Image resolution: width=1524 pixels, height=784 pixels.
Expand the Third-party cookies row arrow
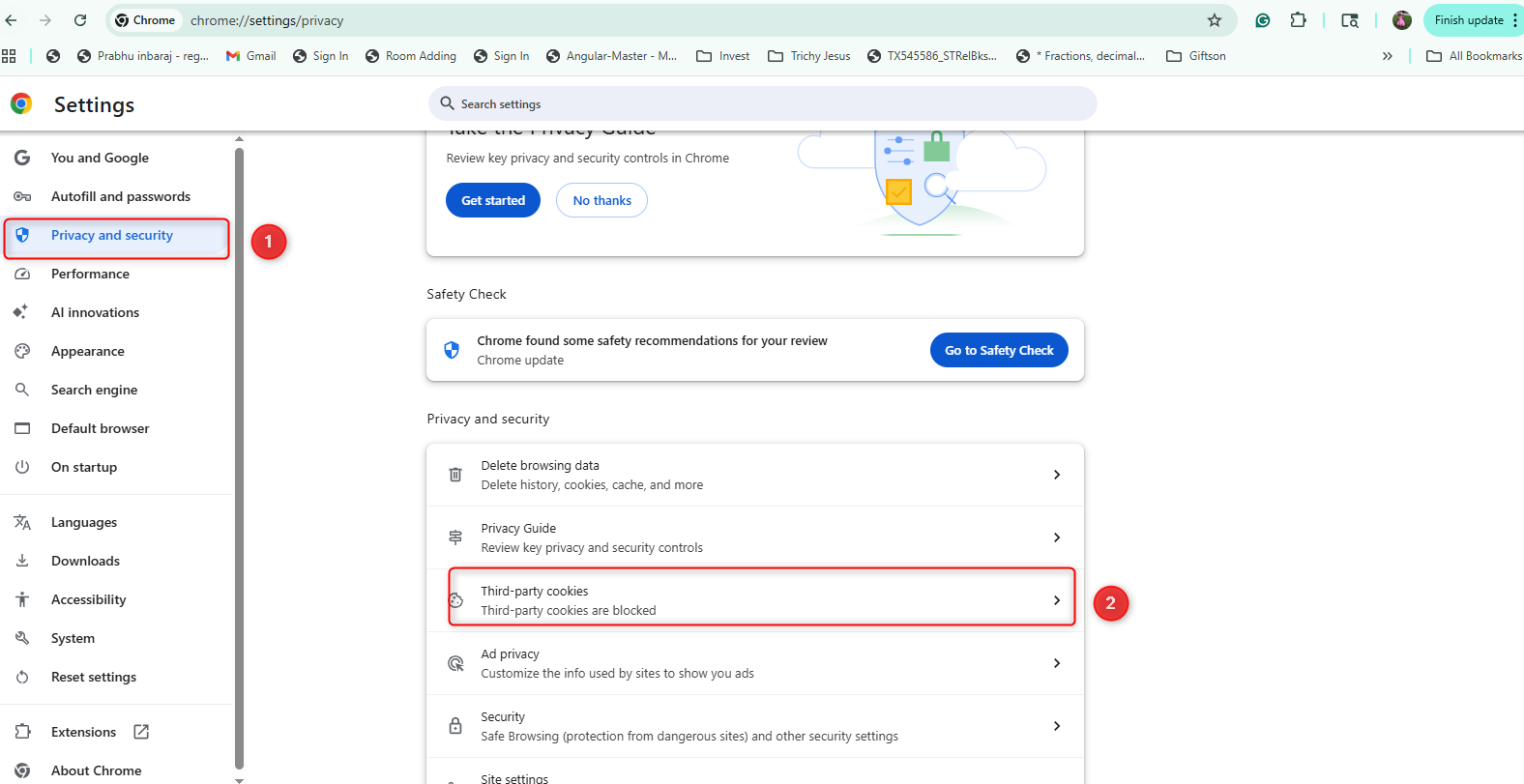click(x=1056, y=600)
